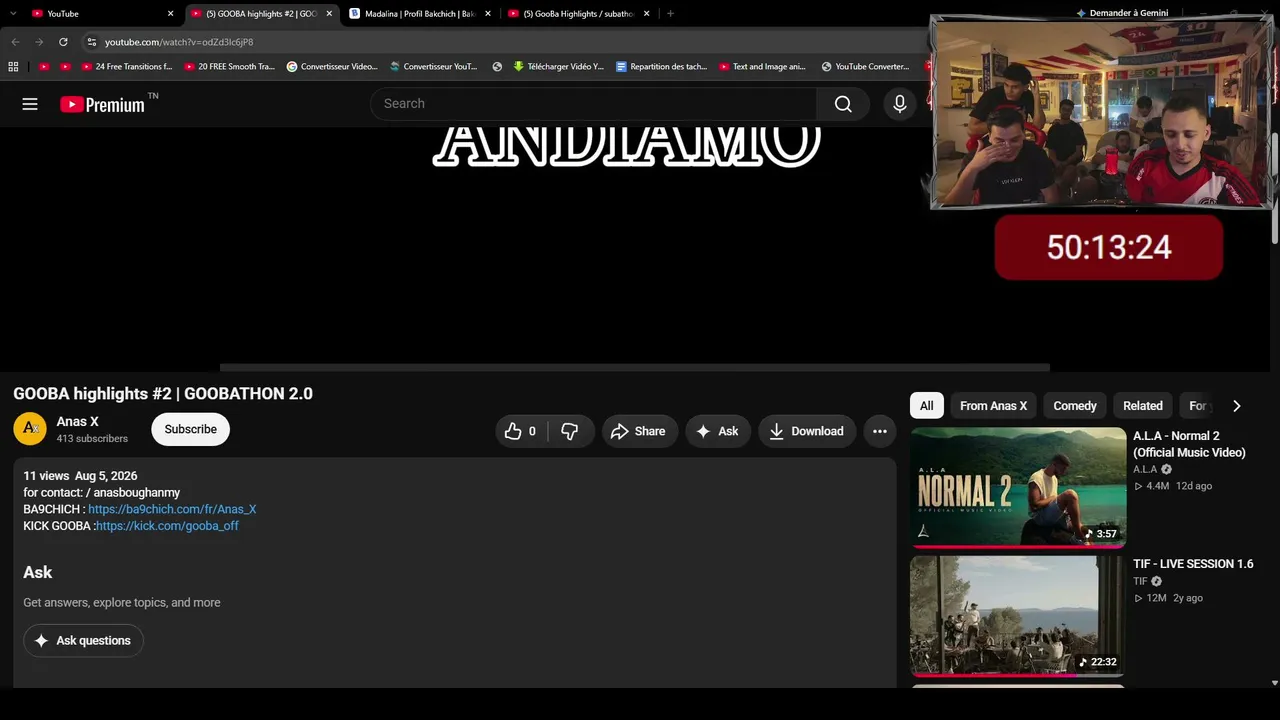Switch to the GooBa Highlights subathon tab

click(579, 14)
